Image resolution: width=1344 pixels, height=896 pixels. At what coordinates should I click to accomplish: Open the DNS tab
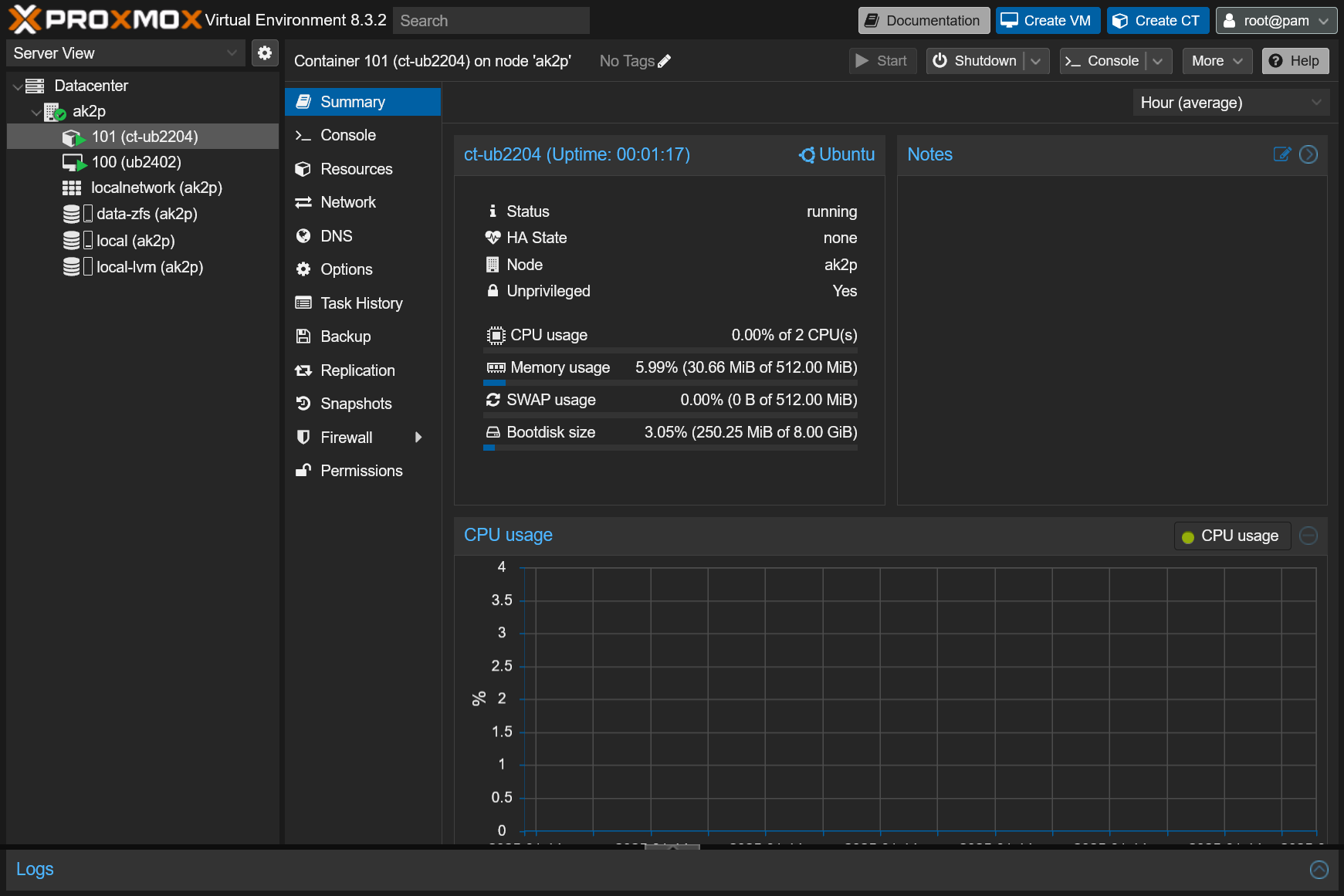pyautogui.click(x=363, y=236)
